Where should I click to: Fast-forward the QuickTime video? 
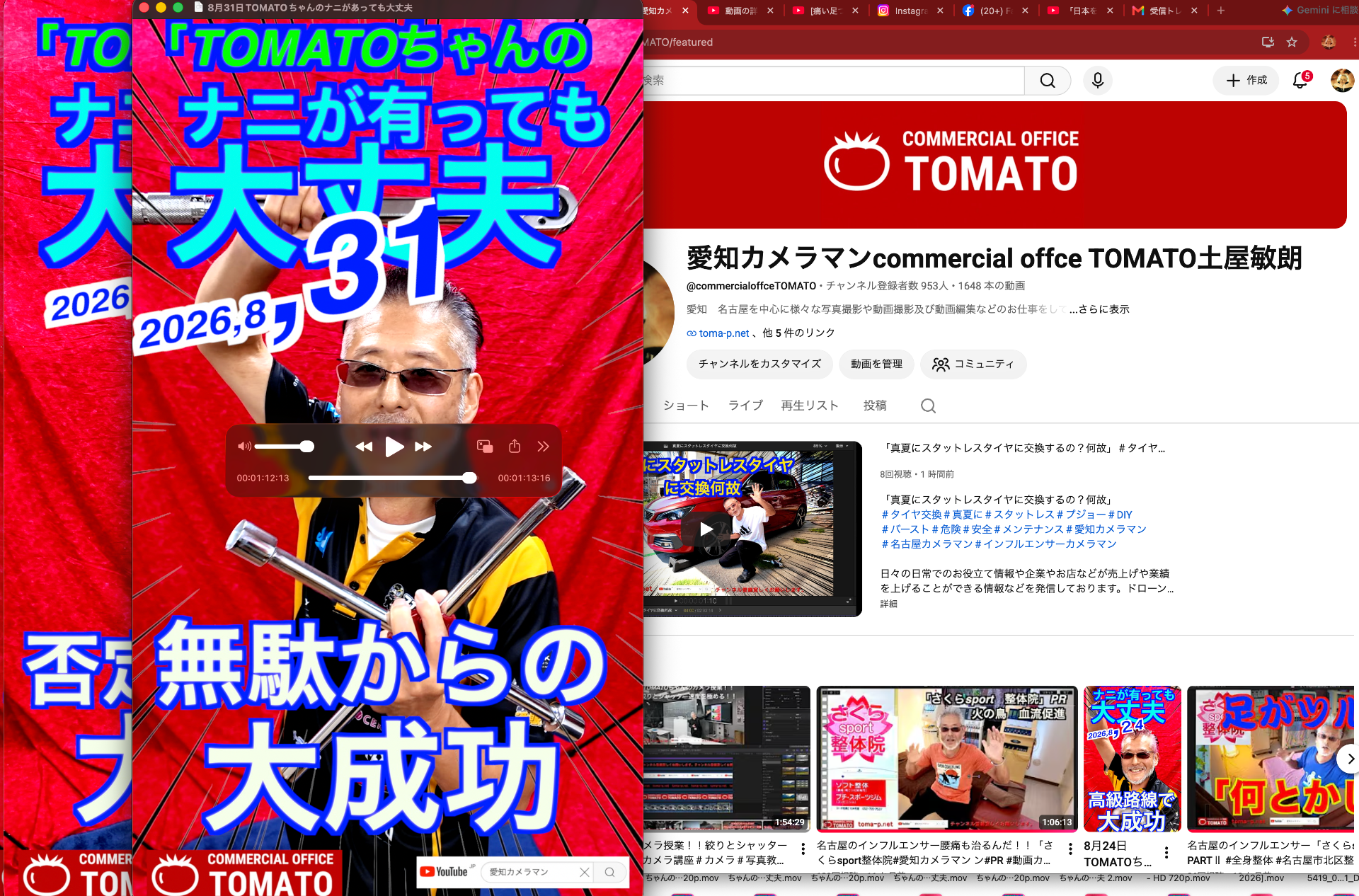tap(423, 447)
